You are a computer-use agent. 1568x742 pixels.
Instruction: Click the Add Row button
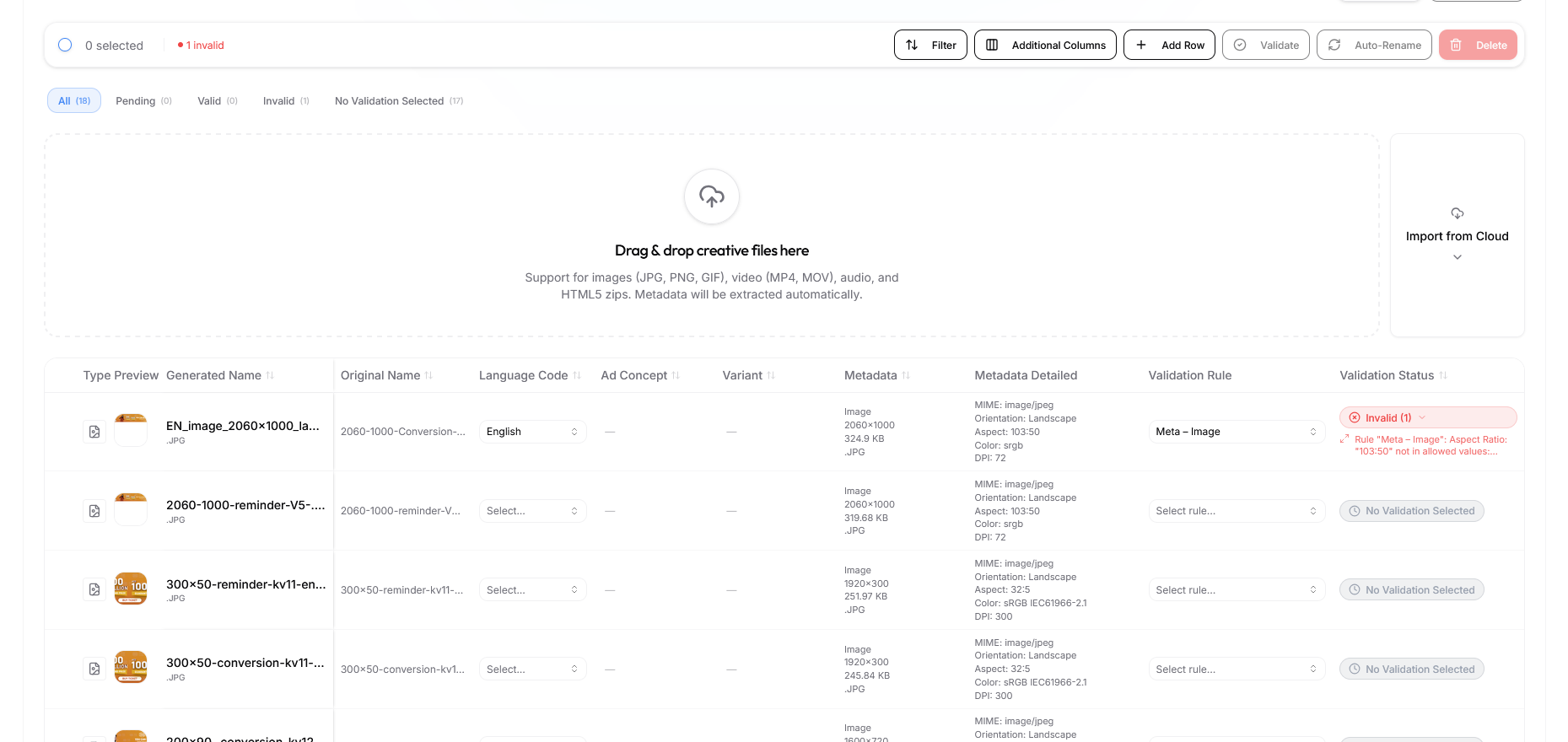pyautogui.click(x=1169, y=45)
